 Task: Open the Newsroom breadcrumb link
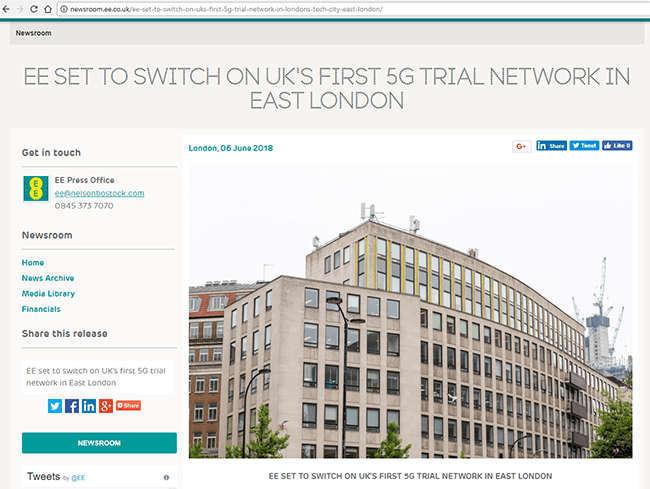[34, 33]
